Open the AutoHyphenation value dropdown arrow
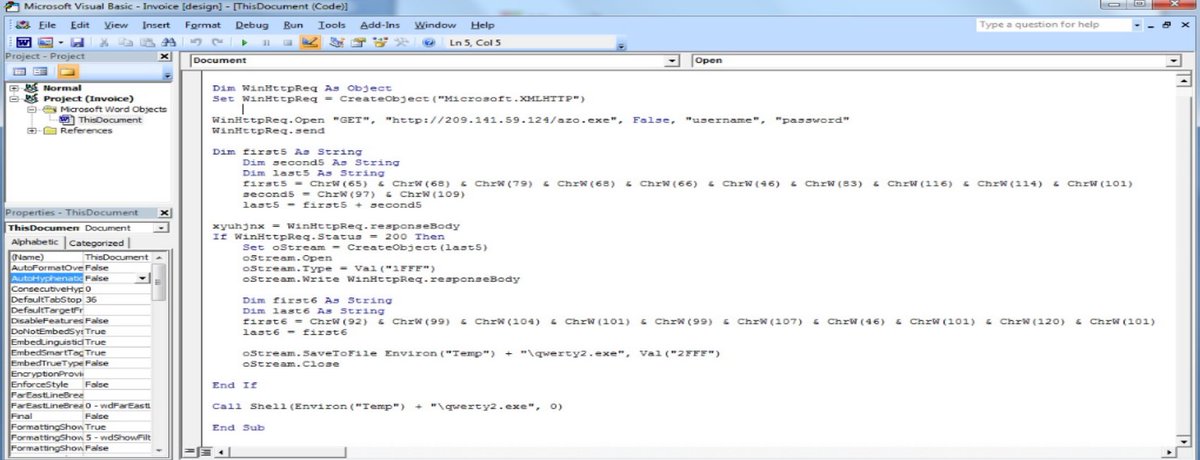The height and width of the screenshot is (460, 1200). click(x=144, y=278)
